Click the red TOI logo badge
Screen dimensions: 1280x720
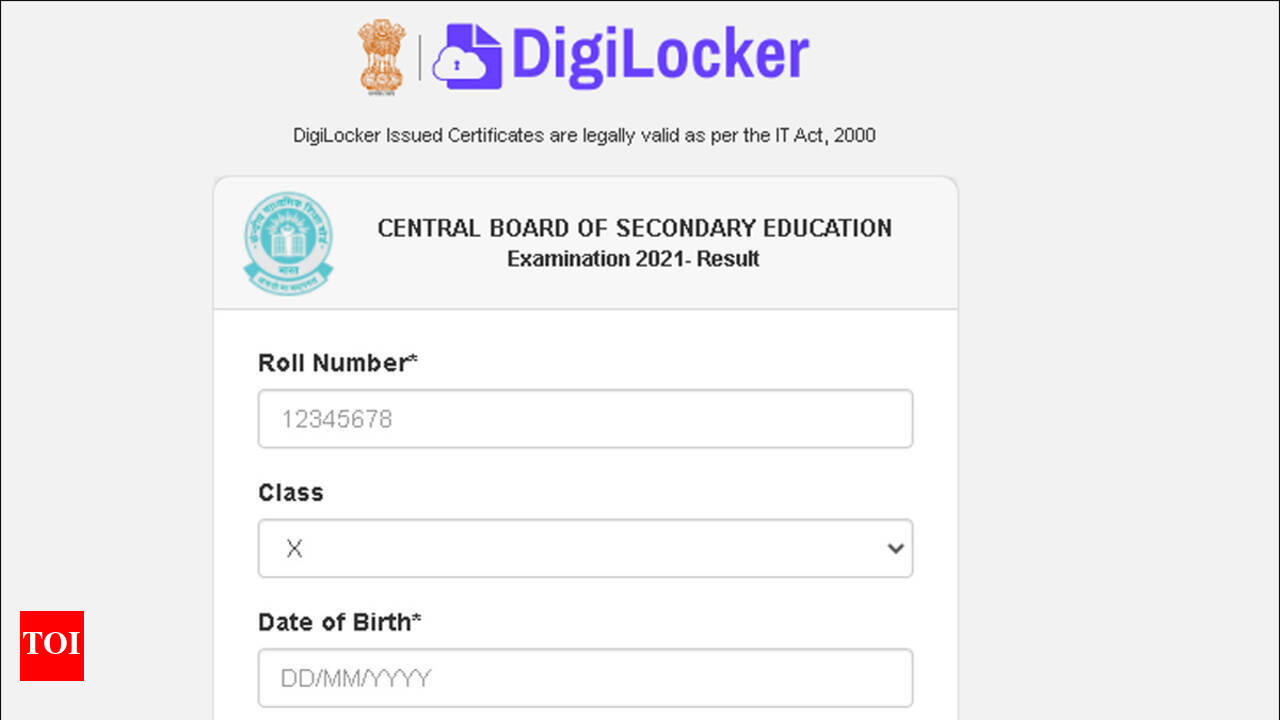[x=52, y=645]
